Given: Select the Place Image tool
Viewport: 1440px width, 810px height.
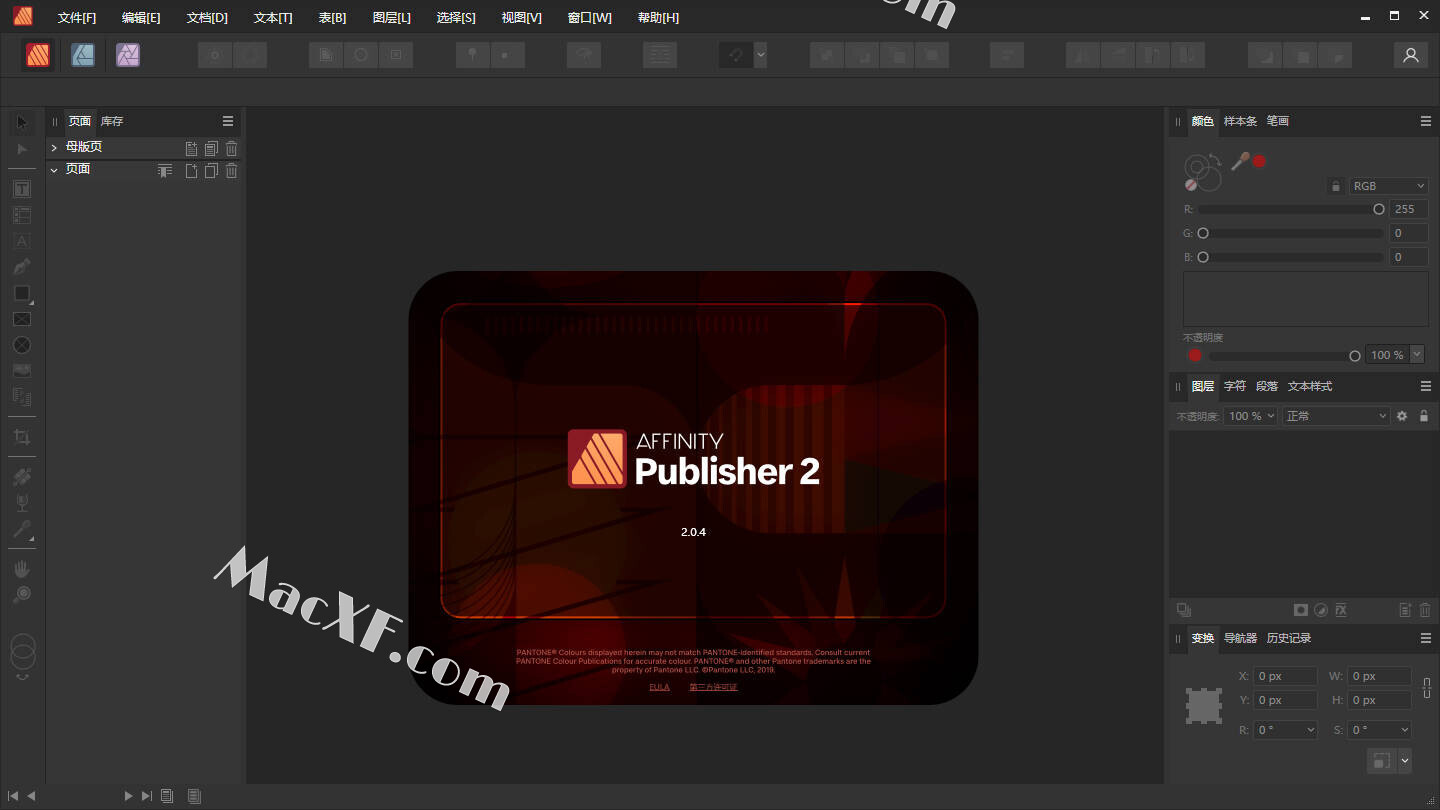Looking at the screenshot, I should click(22, 371).
